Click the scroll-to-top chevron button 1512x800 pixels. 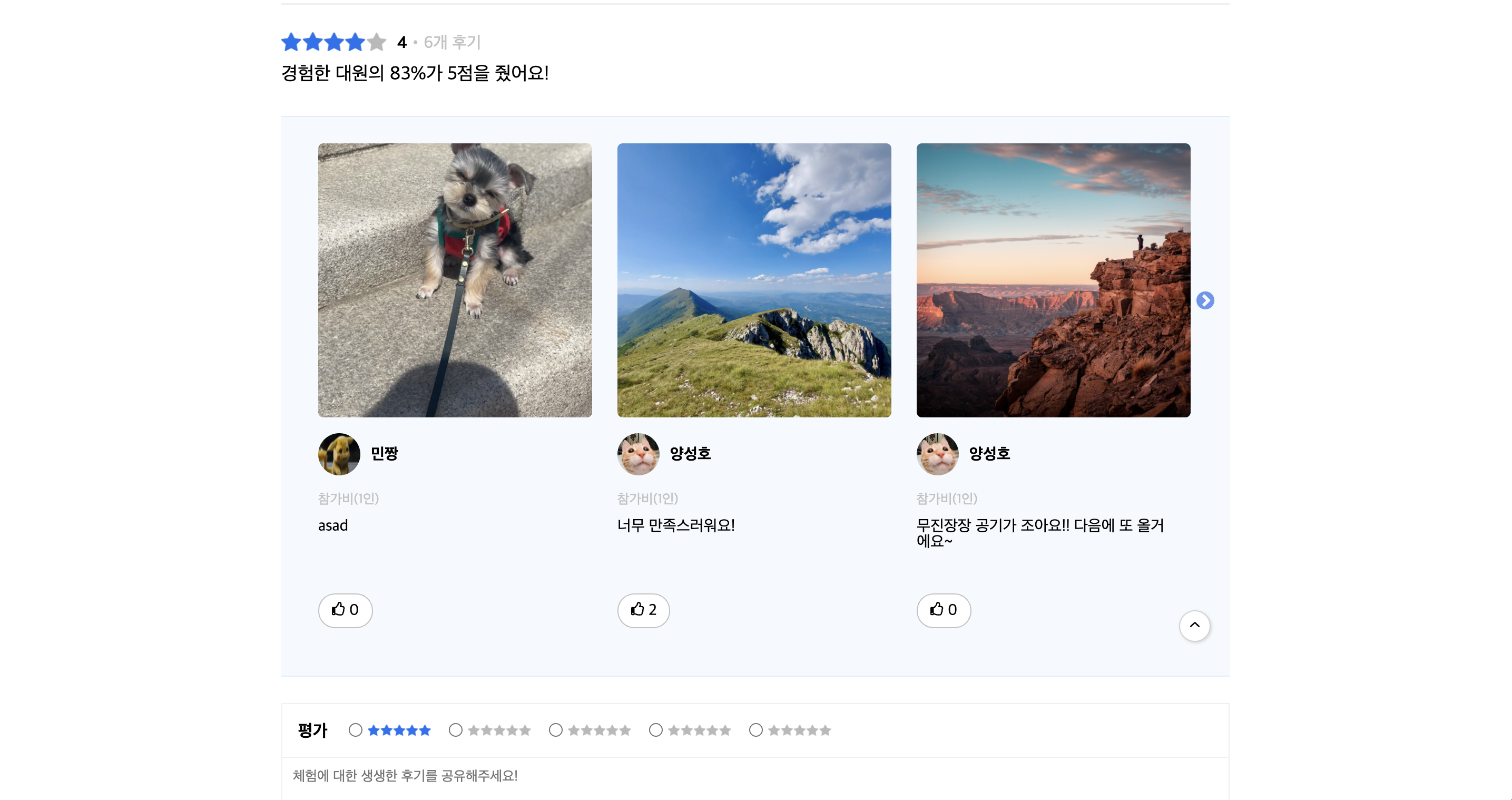click(x=1194, y=625)
